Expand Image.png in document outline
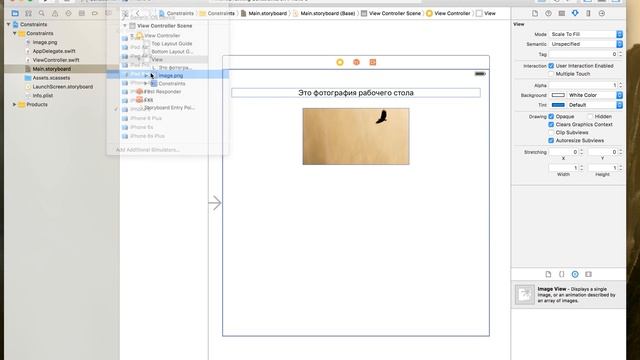This screenshot has height=360, width=640. [146, 76]
